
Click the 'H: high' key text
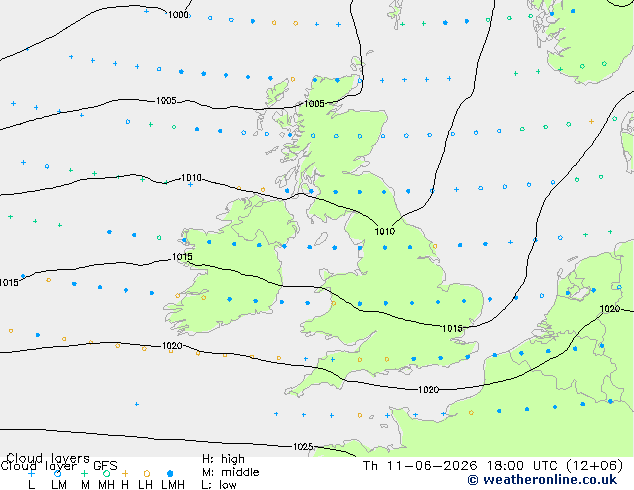223,459
